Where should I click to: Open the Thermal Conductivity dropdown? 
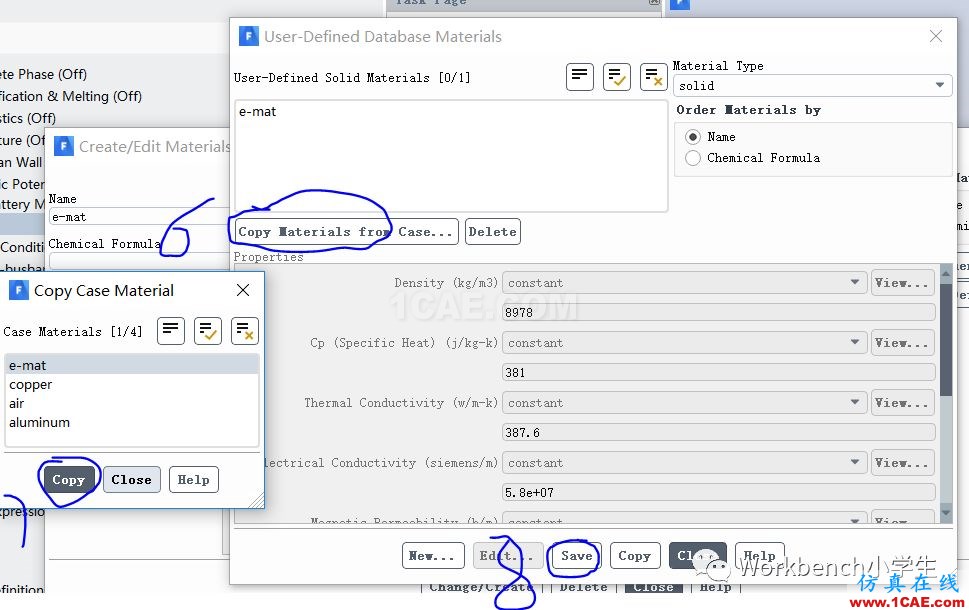coord(684,402)
